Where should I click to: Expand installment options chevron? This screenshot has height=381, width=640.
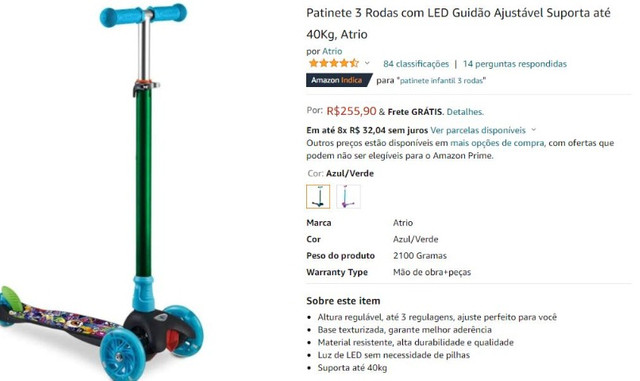pyautogui.click(x=533, y=130)
